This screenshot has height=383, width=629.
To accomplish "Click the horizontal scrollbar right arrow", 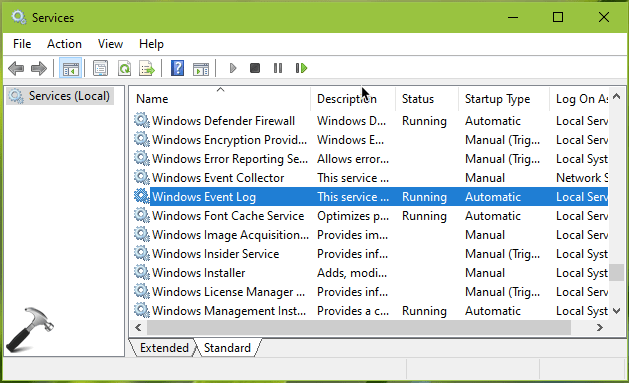I will (600, 328).
